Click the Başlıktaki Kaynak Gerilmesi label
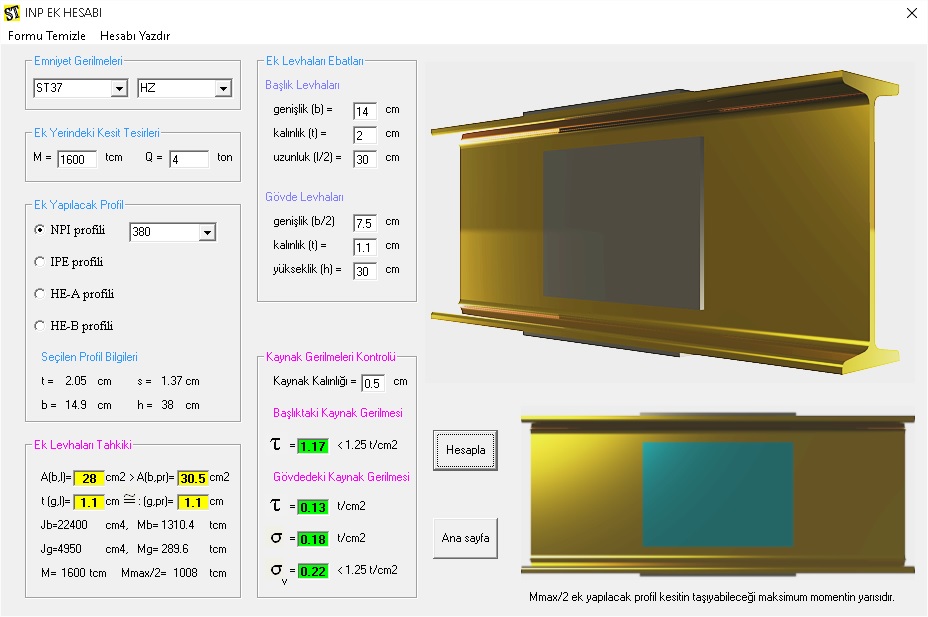Image resolution: width=928 pixels, height=617 pixels. point(338,413)
